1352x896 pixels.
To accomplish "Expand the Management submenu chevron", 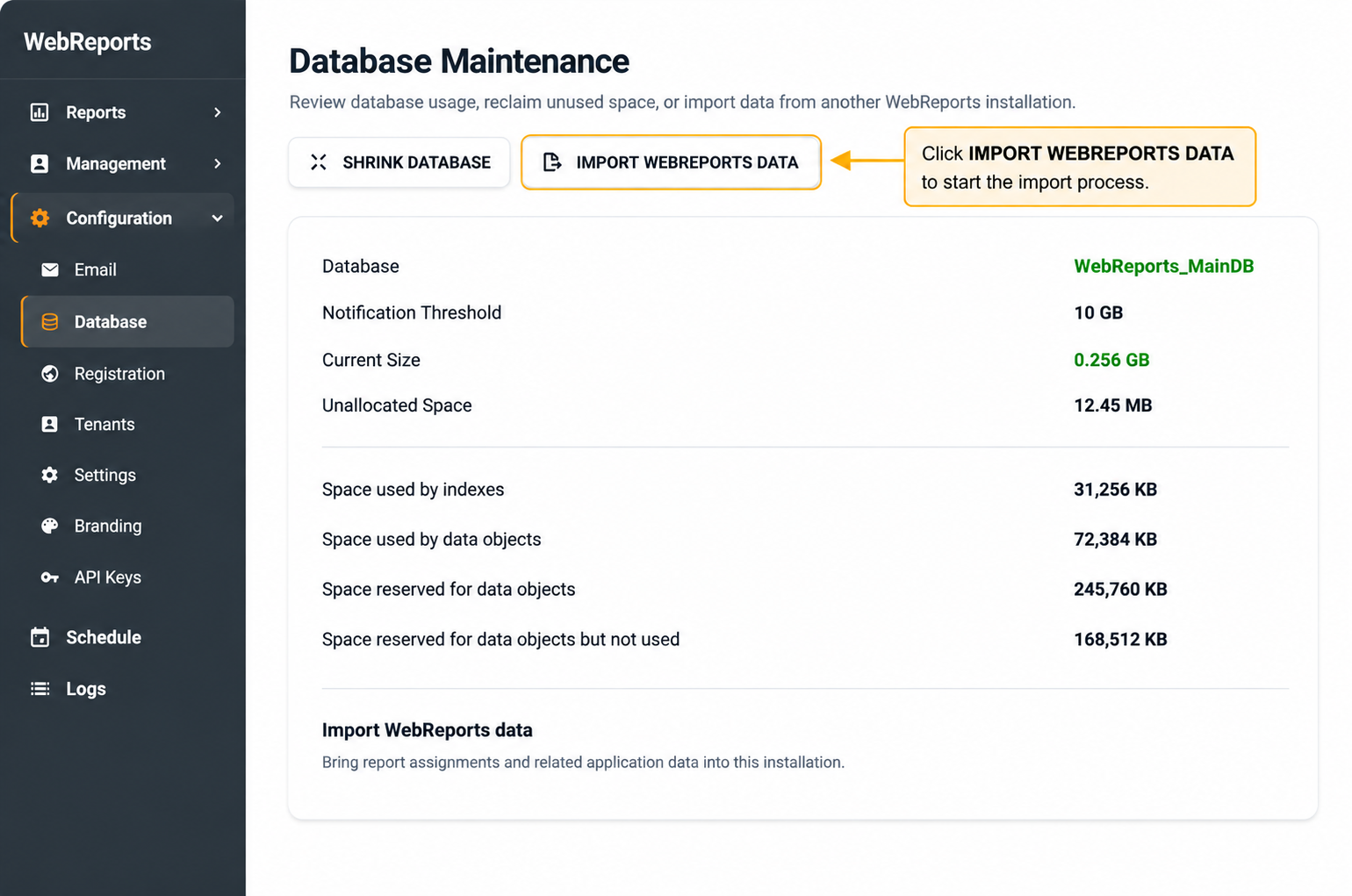I will tap(218, 164).
